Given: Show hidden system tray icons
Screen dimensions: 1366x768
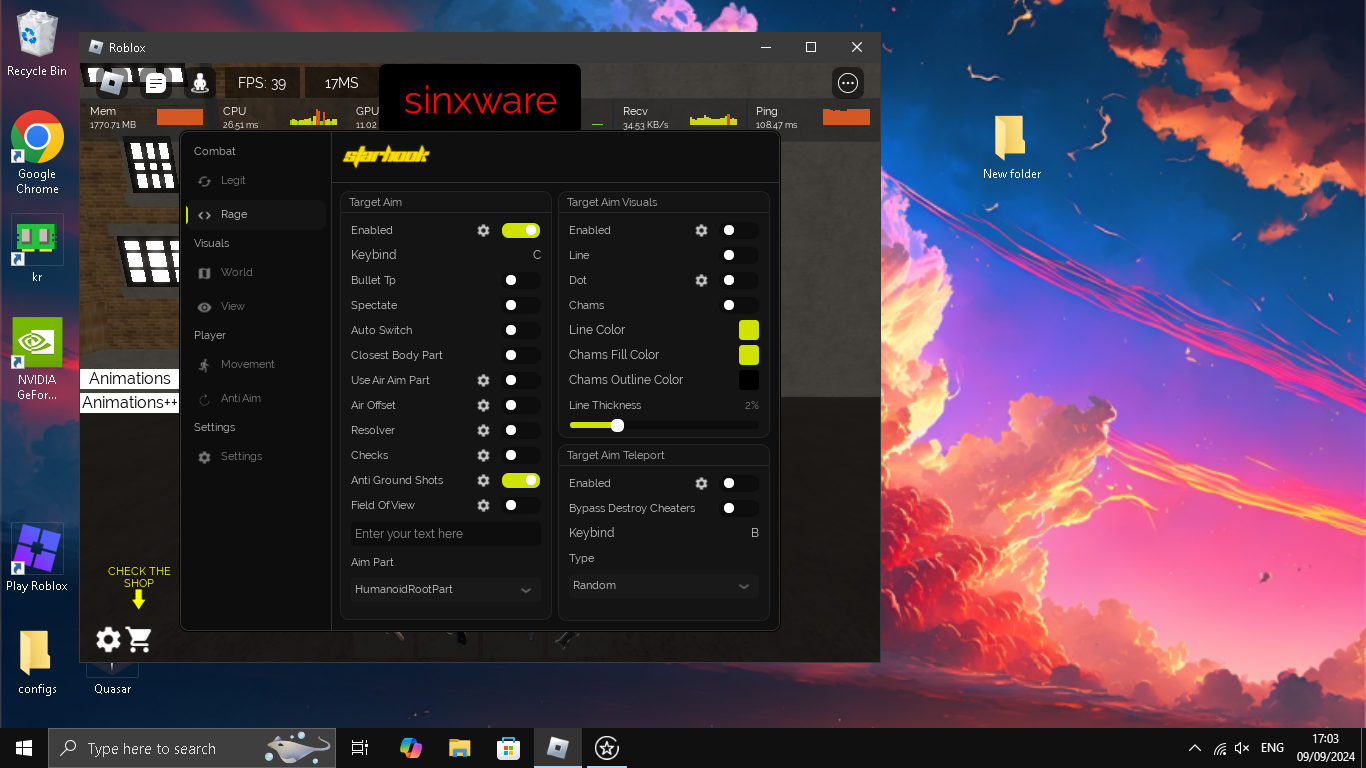Looking at the screenshot, I should click(x=1194, y=748).
